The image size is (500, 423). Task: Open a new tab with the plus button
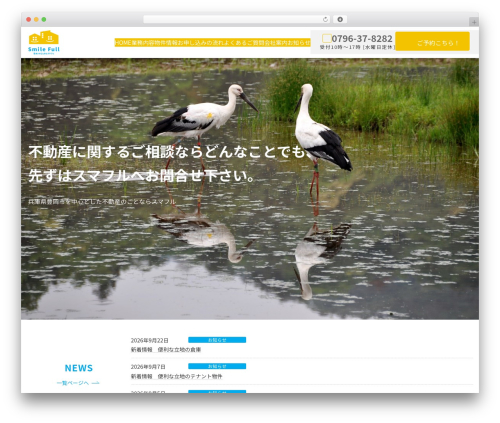point(474,22)
